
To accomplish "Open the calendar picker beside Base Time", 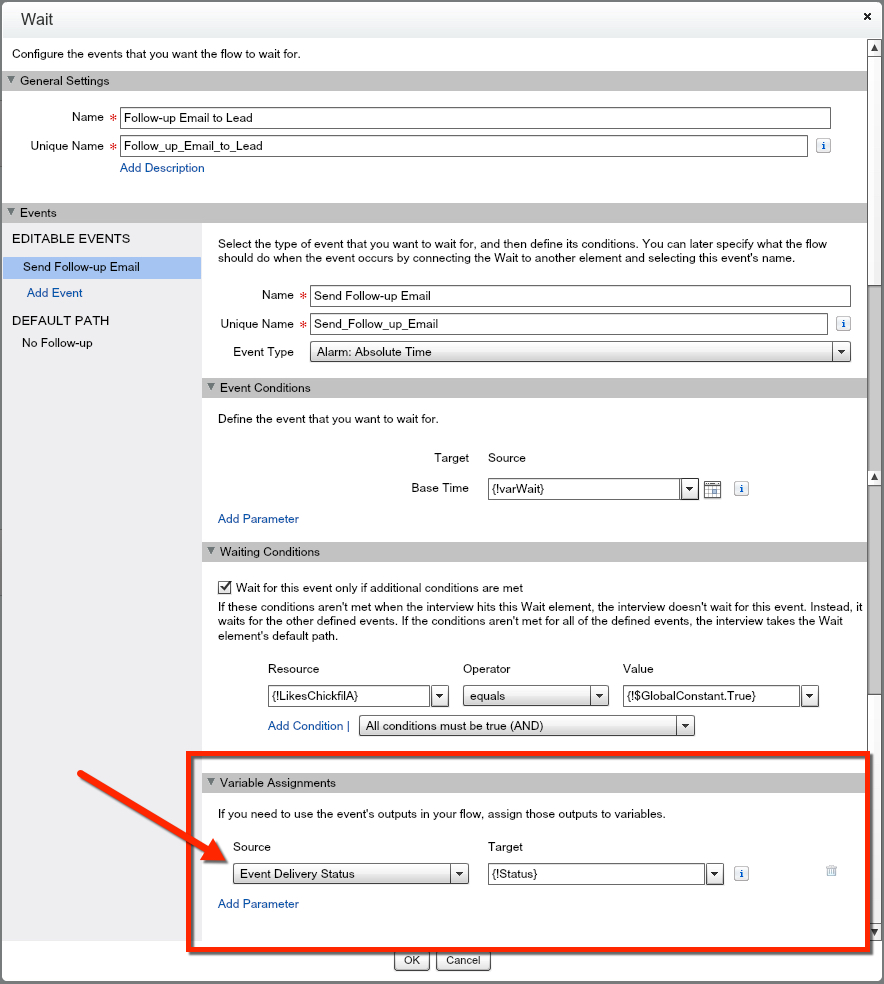I will point(712,489).
